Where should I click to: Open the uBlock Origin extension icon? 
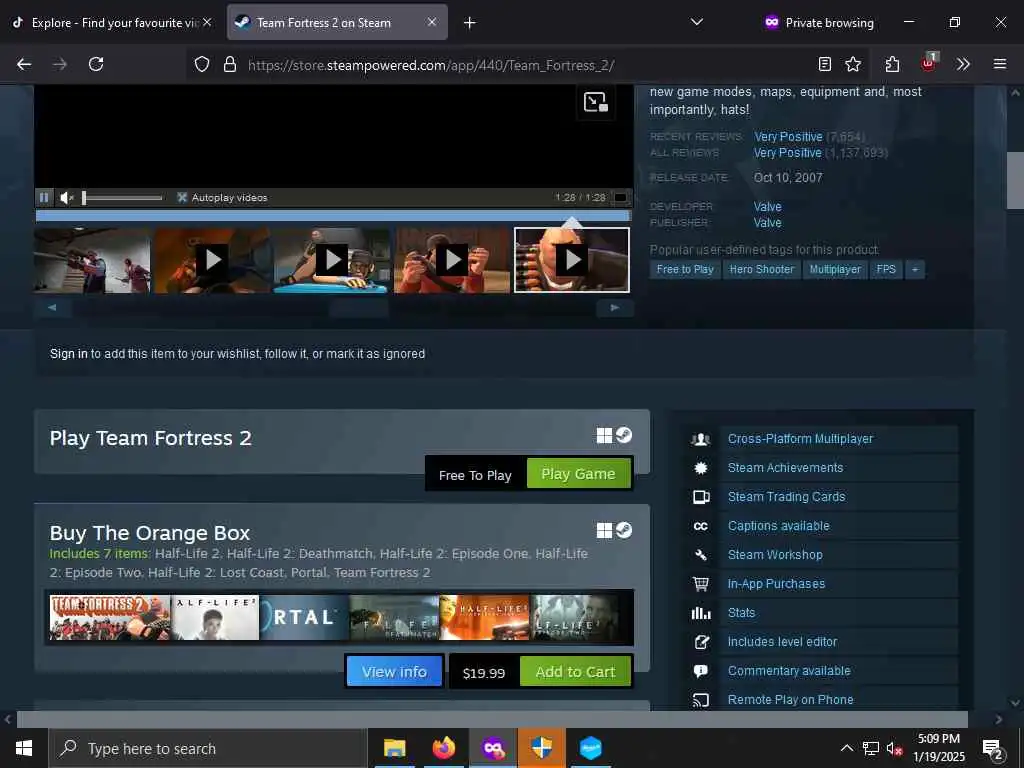tap(929, 63)
